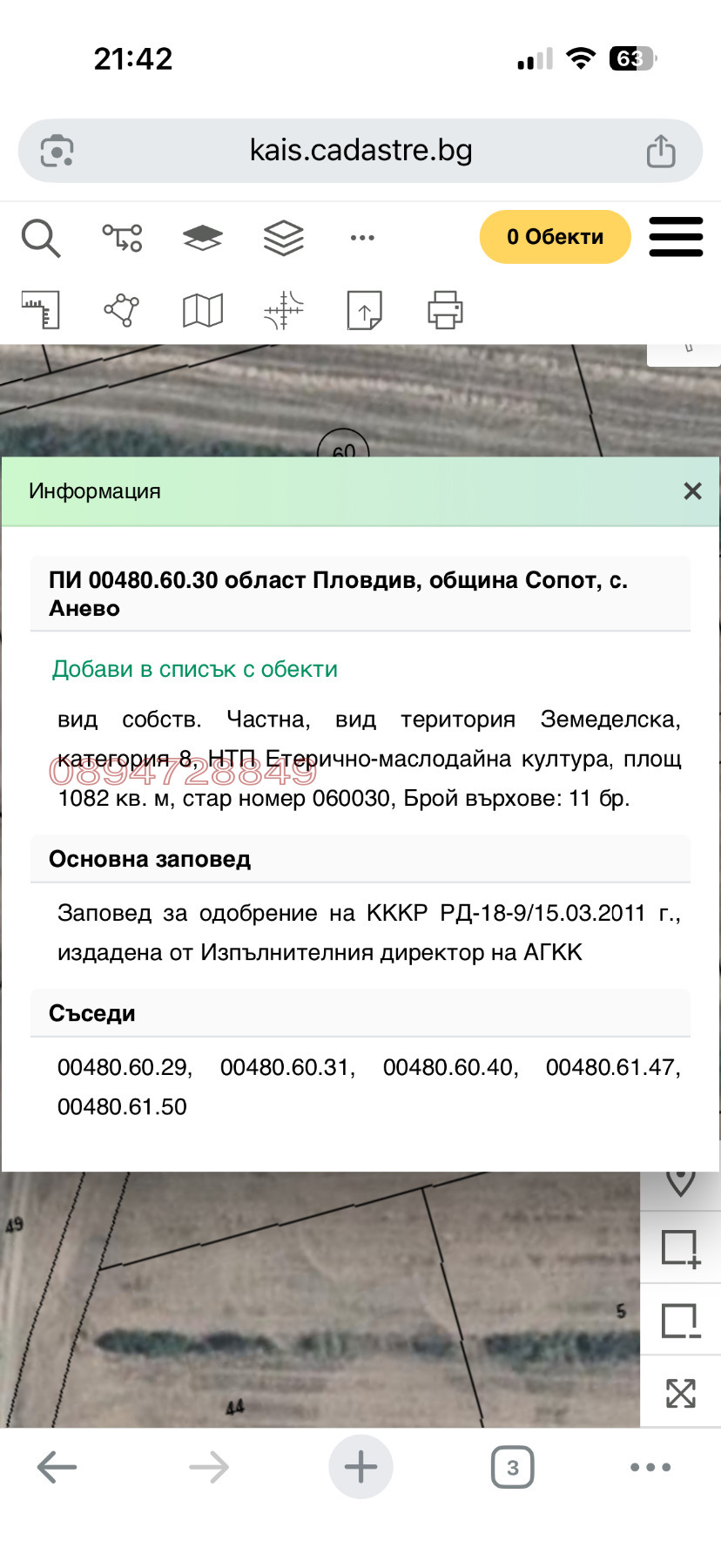Open a new browser tab

click(x=360, y=1467)
